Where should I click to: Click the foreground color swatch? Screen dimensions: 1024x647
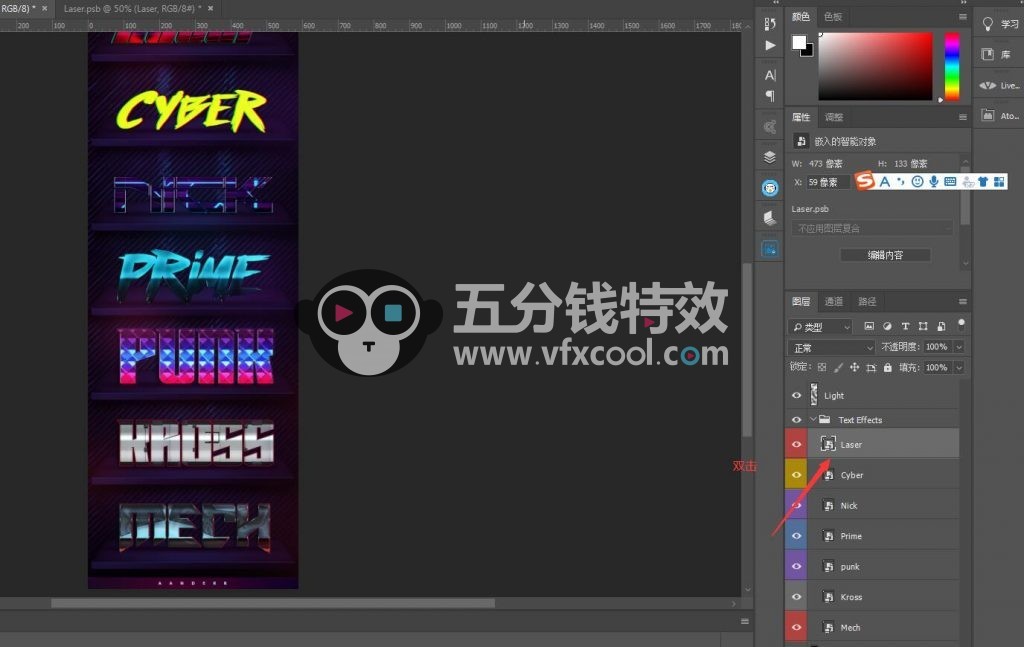coord(799,43)
